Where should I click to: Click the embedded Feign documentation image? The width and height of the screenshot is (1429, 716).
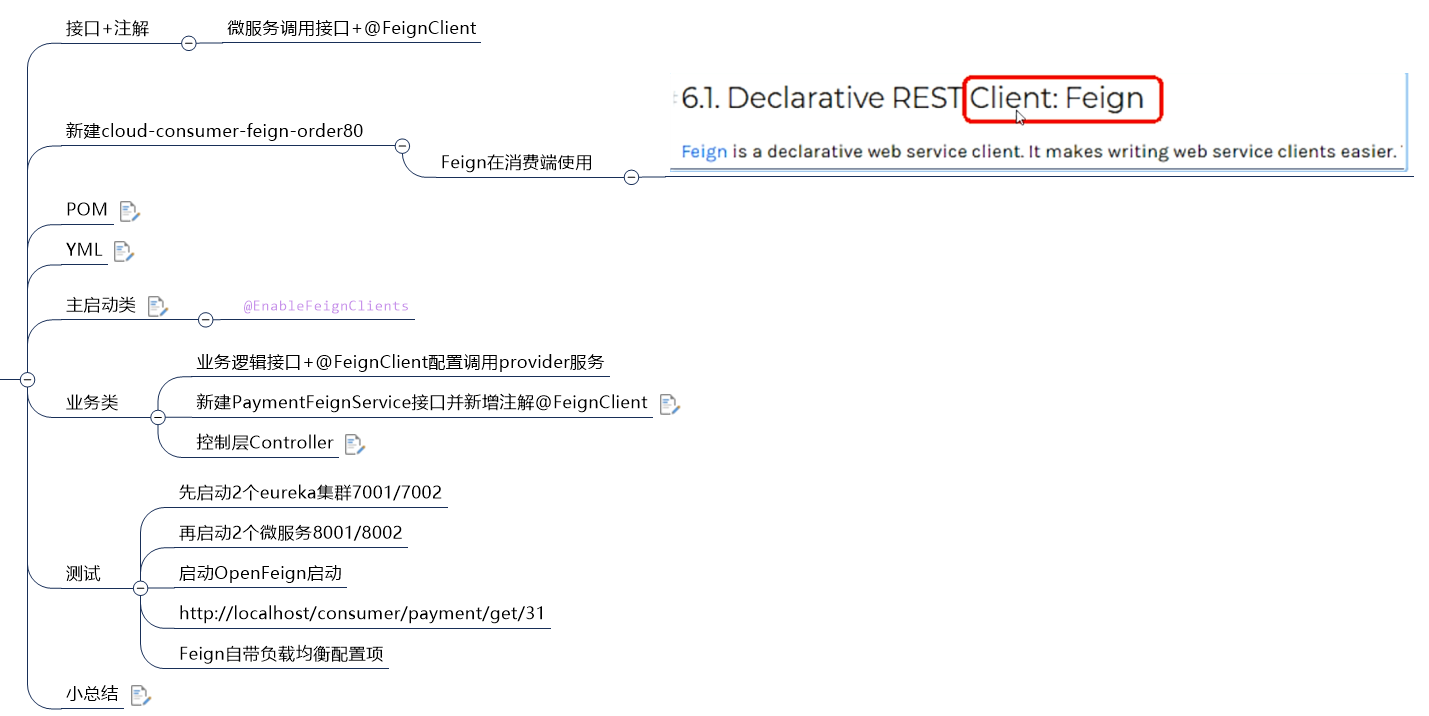[1039, 122]
